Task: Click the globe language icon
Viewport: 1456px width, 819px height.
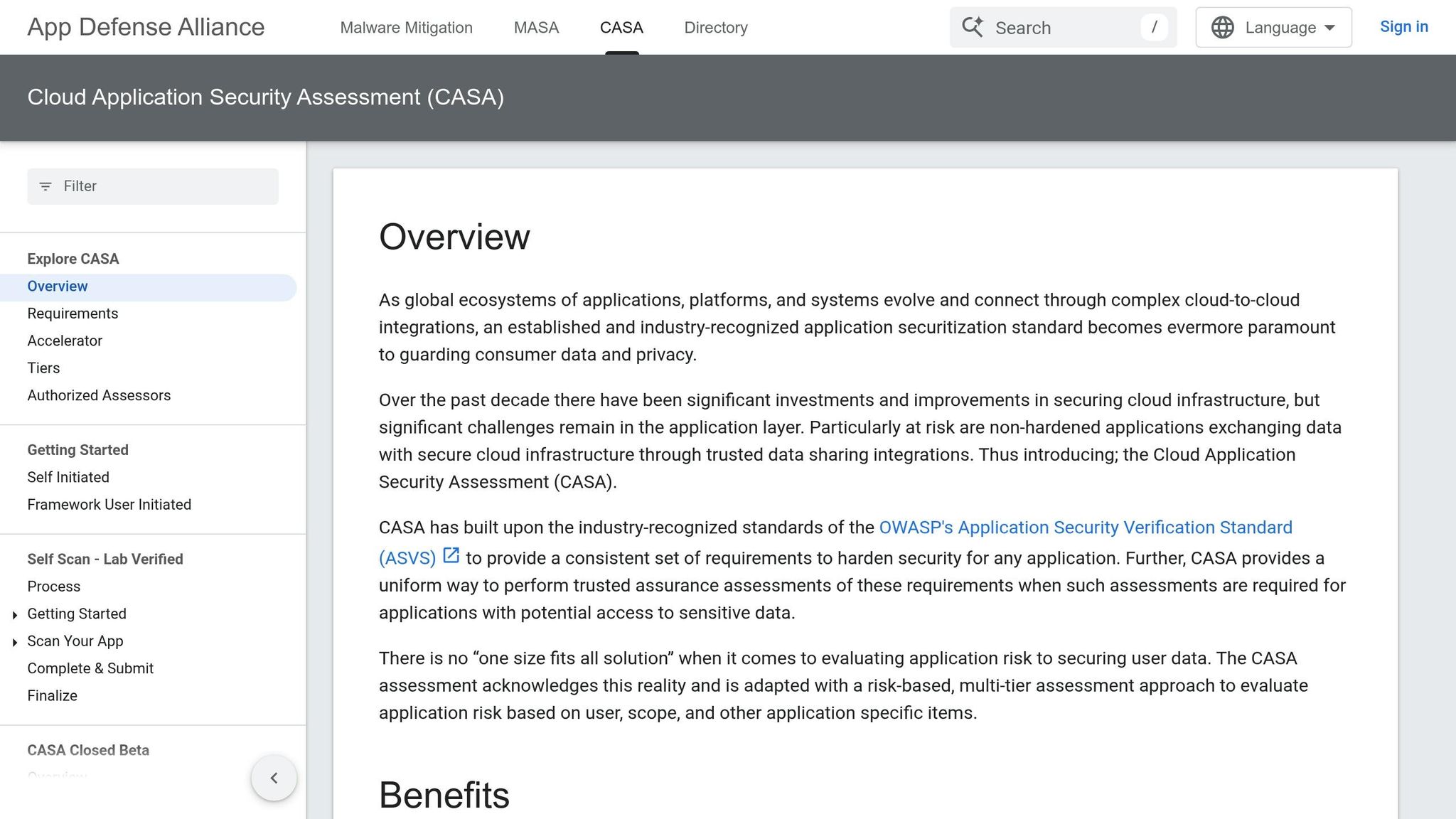Action: 1222,28
